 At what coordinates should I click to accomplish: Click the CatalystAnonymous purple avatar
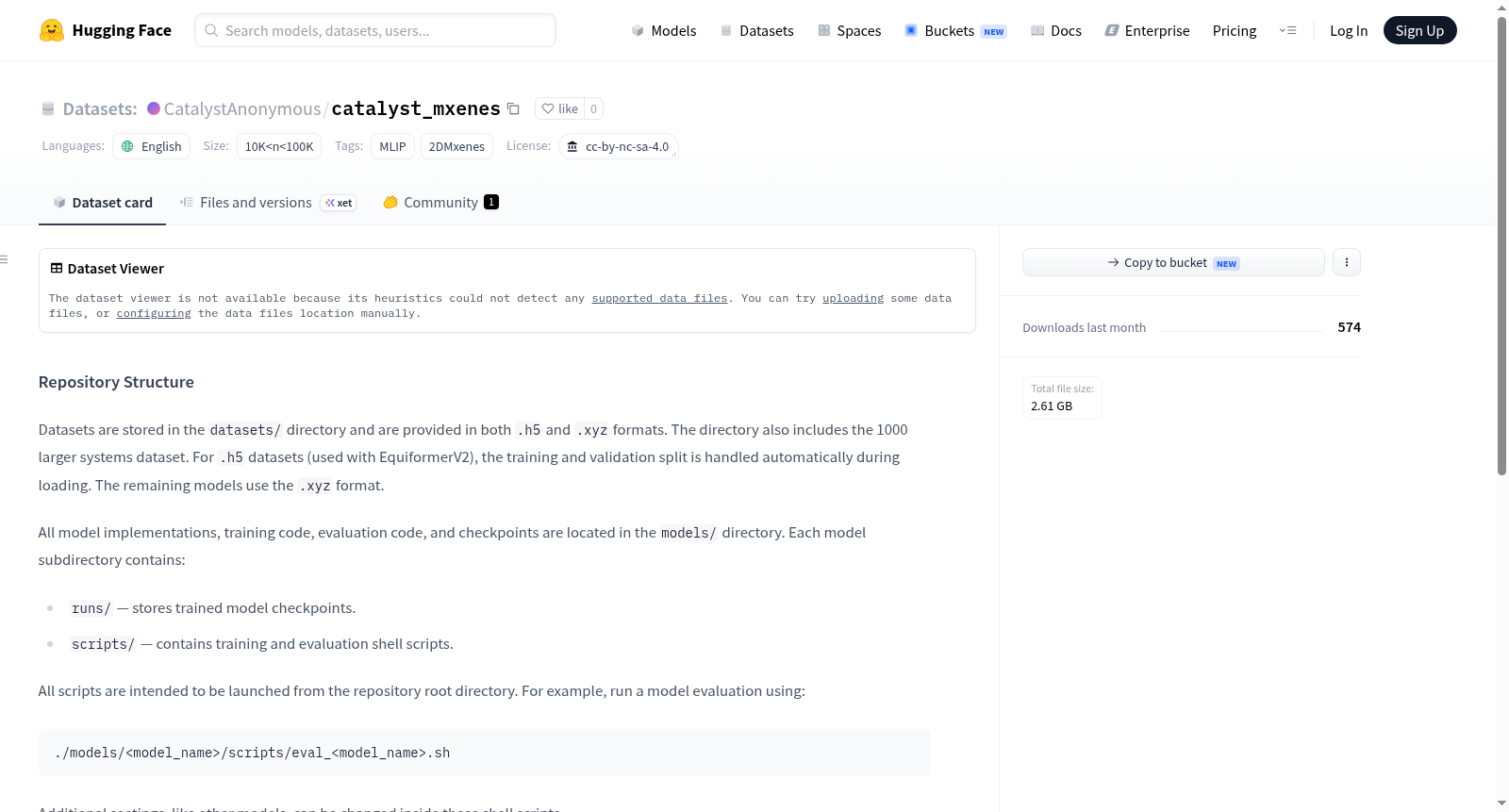click(154, 108)
